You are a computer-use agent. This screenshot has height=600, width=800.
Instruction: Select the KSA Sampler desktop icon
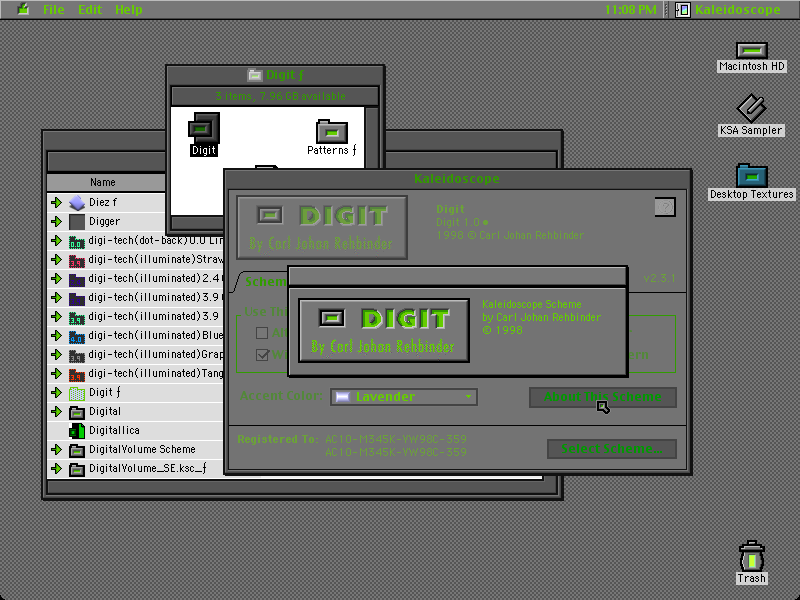pyautogui.click(x=752, y=107)
